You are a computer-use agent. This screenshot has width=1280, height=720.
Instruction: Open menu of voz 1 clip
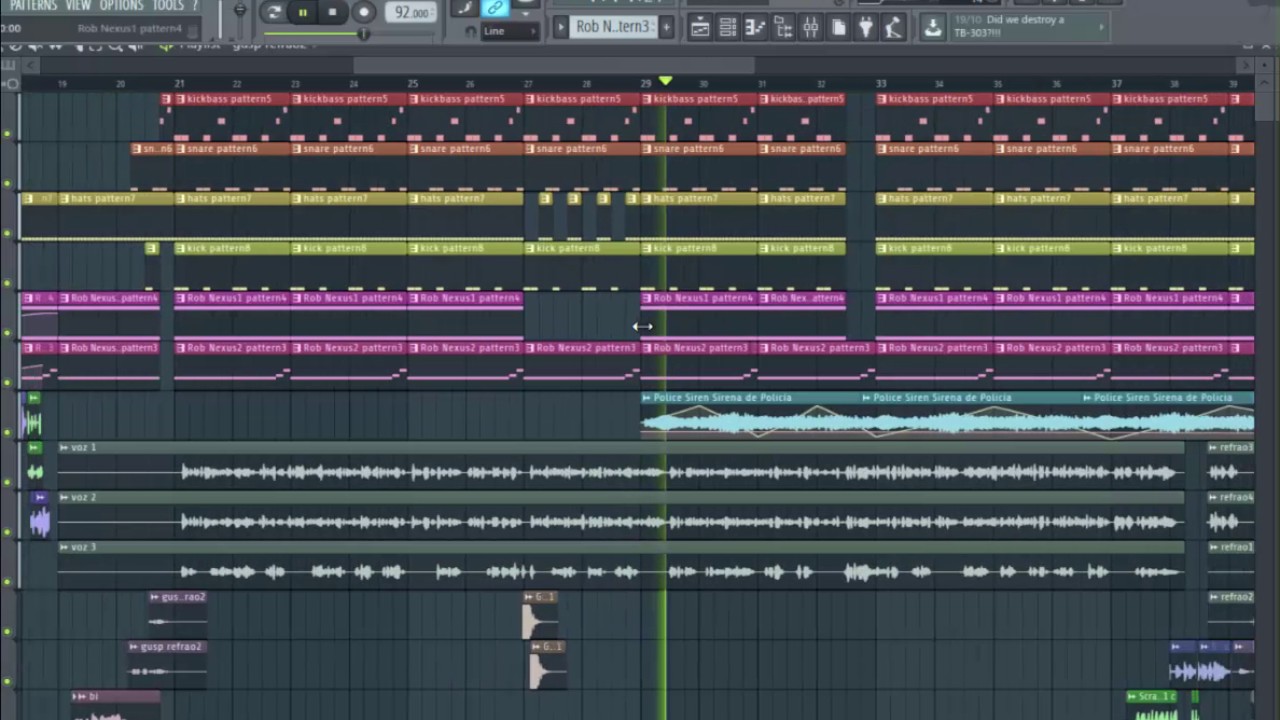(64, 448)
